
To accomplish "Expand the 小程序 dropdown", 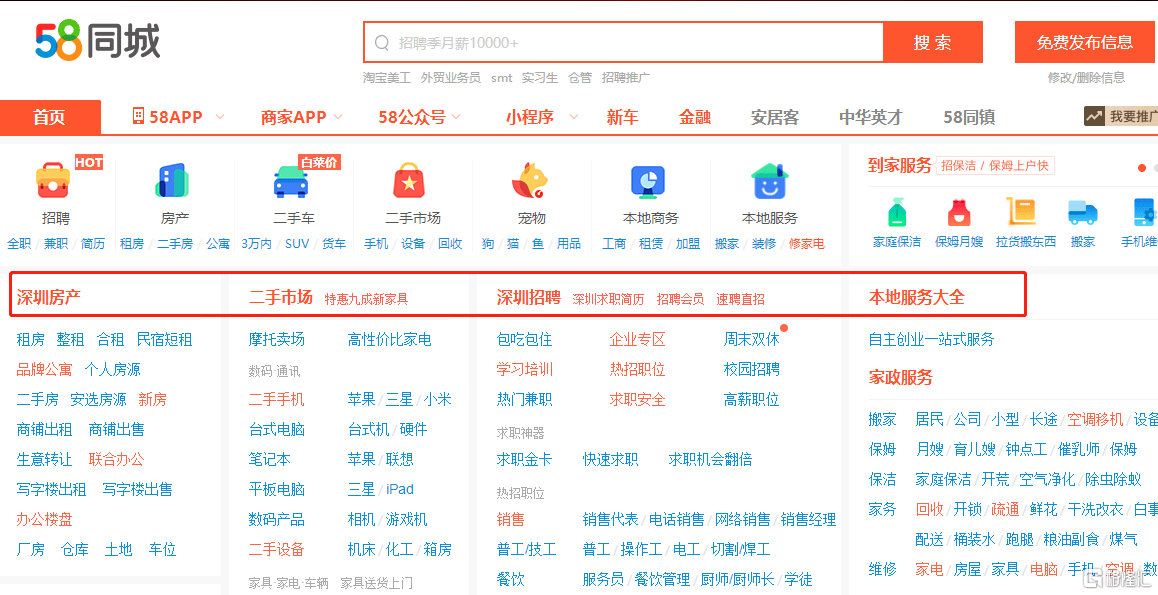I will [x=538, y=117].
